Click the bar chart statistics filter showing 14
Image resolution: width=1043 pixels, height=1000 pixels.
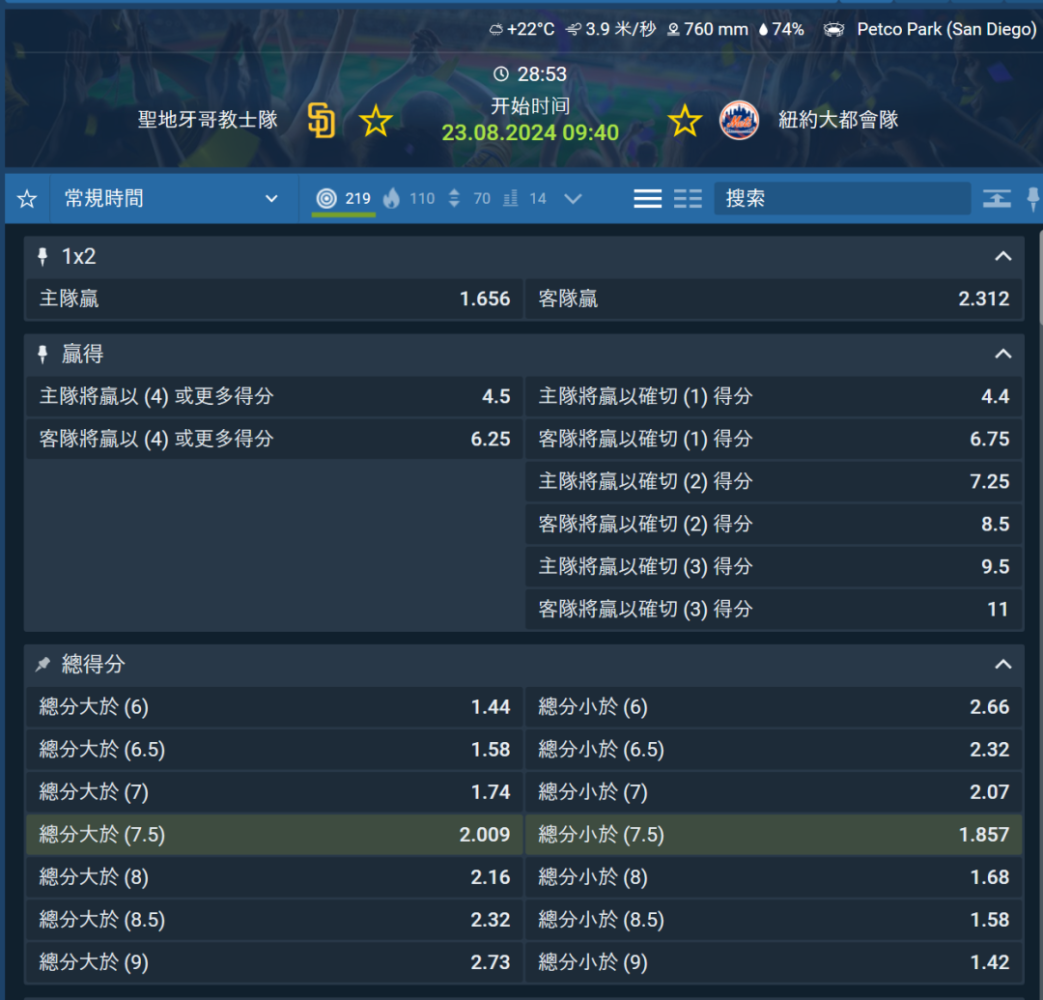[525, 199]
